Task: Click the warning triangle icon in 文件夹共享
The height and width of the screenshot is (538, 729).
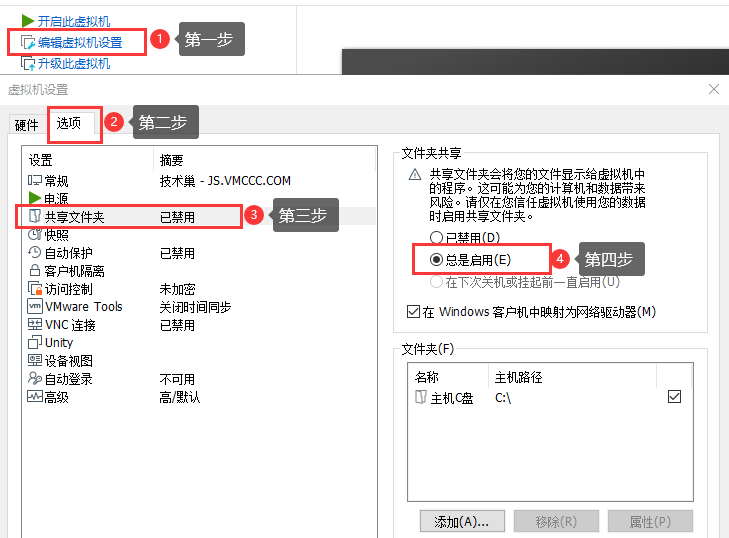Action: (415, 175)
